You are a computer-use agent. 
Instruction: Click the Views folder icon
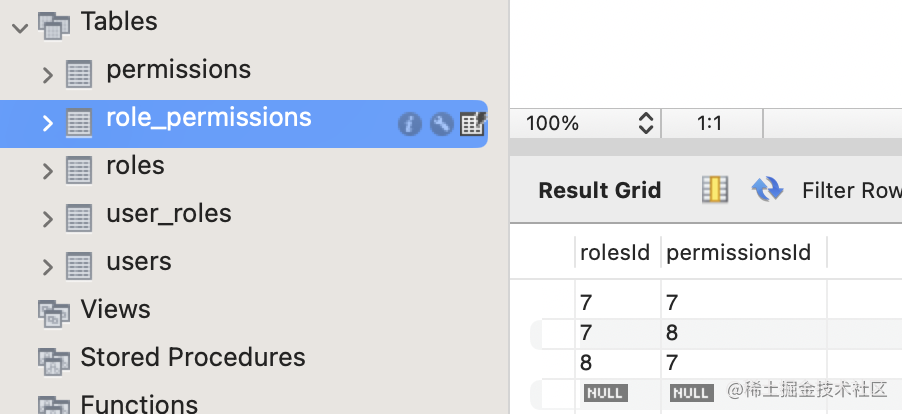point(53,312)
